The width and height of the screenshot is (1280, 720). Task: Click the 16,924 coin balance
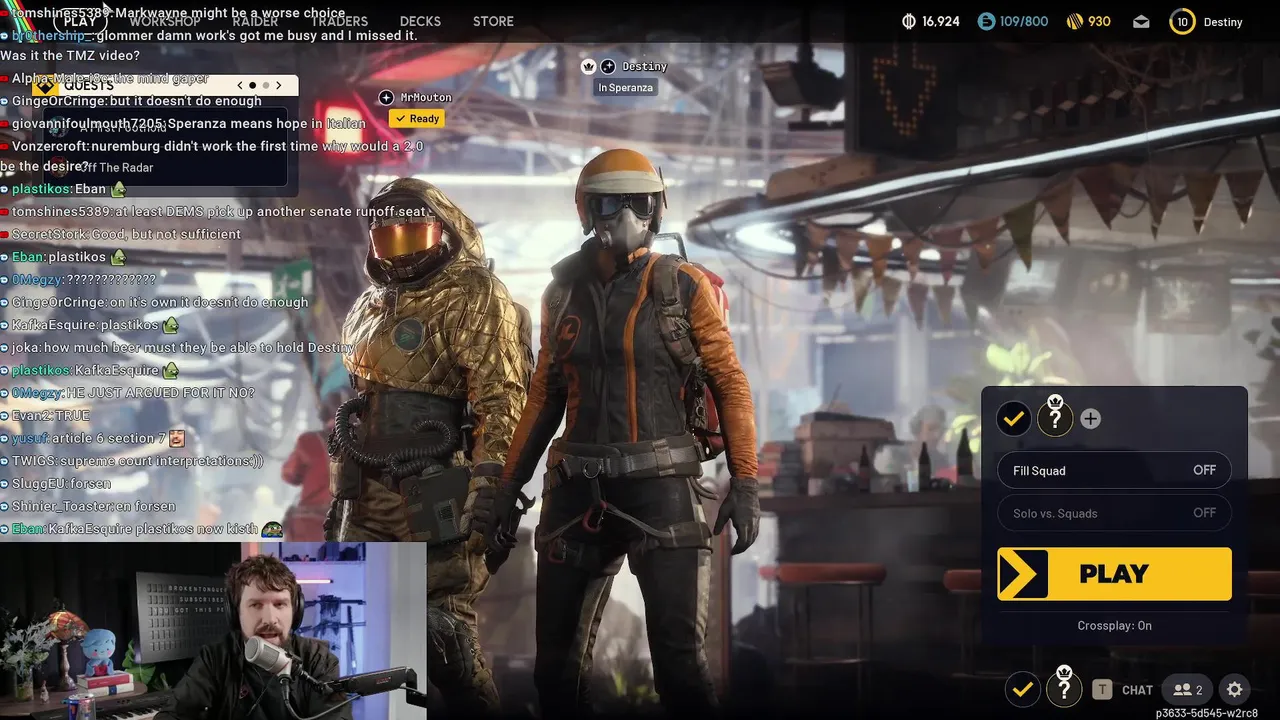(x=941, y=21)
